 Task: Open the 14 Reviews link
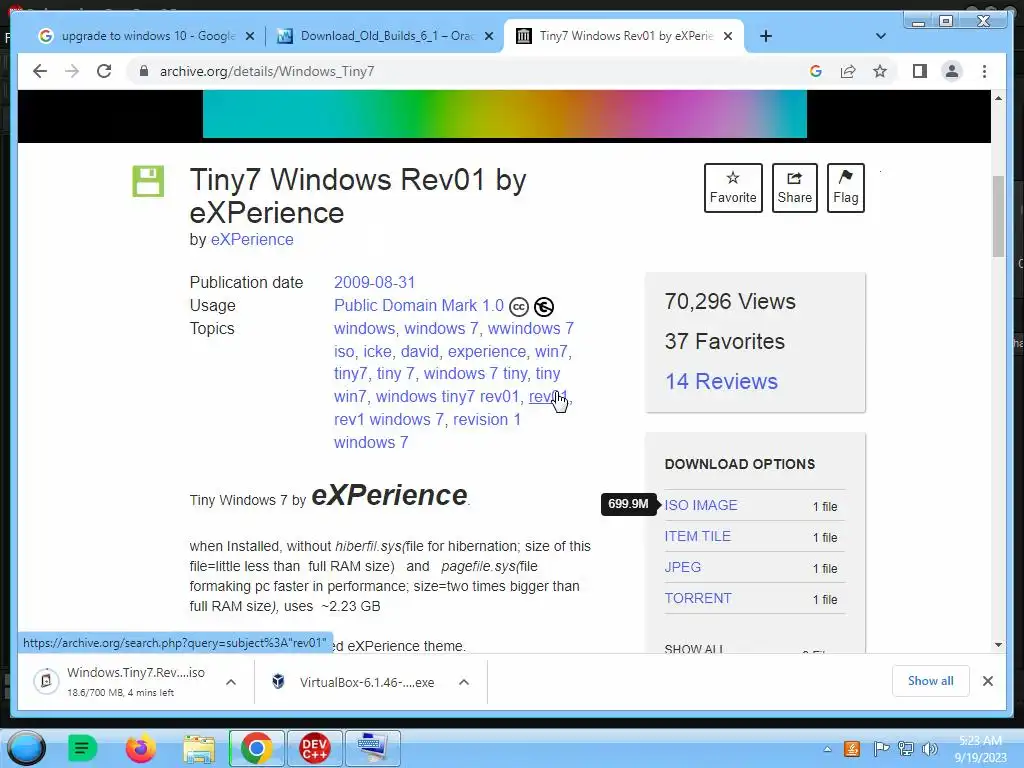coord(721,381)
